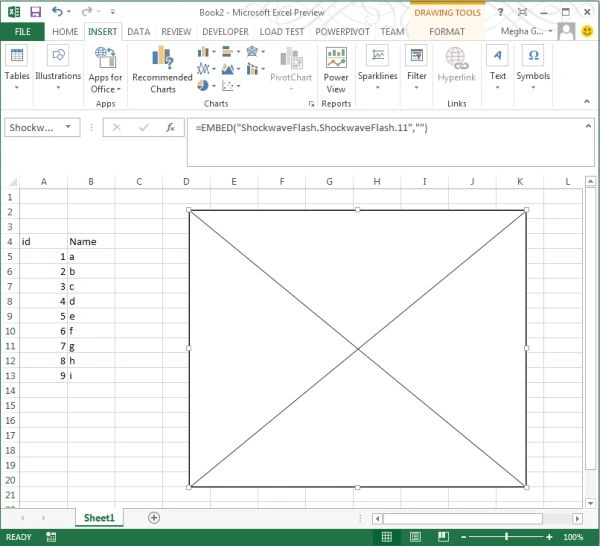
Task: Click the greyed PivotChart button
Action: click(x=291, y=69)
